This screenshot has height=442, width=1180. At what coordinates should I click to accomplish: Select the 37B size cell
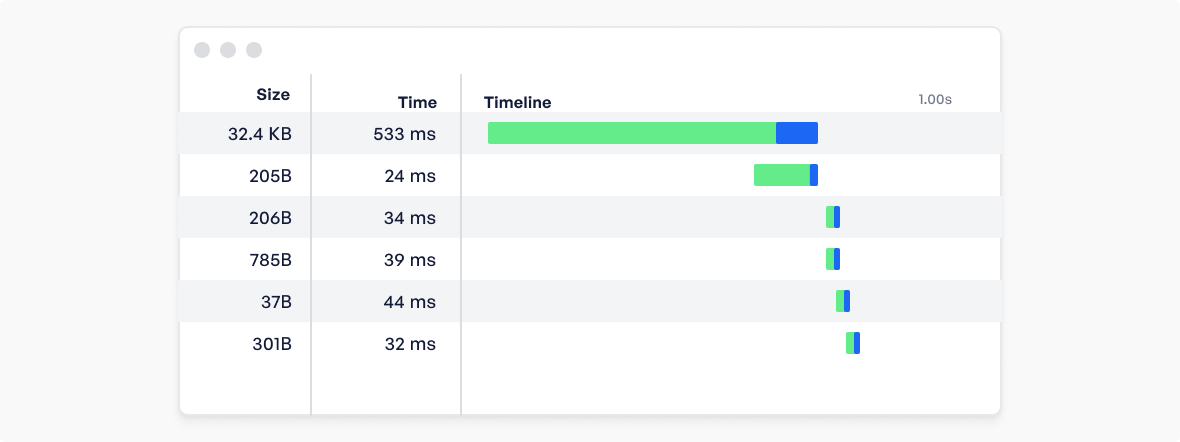point(275,302)
